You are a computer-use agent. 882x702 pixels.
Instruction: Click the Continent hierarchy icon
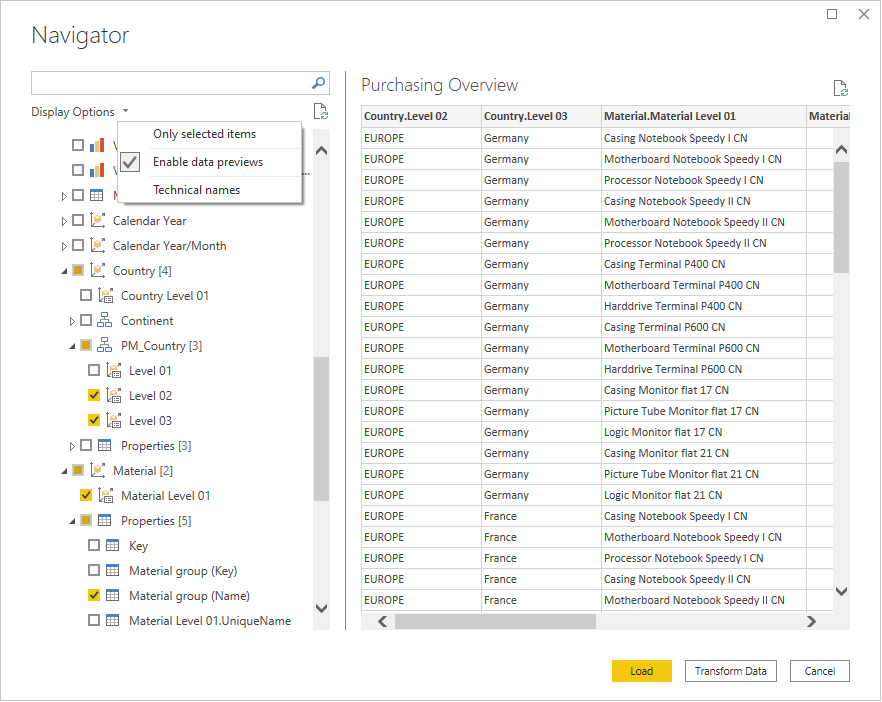105,321
